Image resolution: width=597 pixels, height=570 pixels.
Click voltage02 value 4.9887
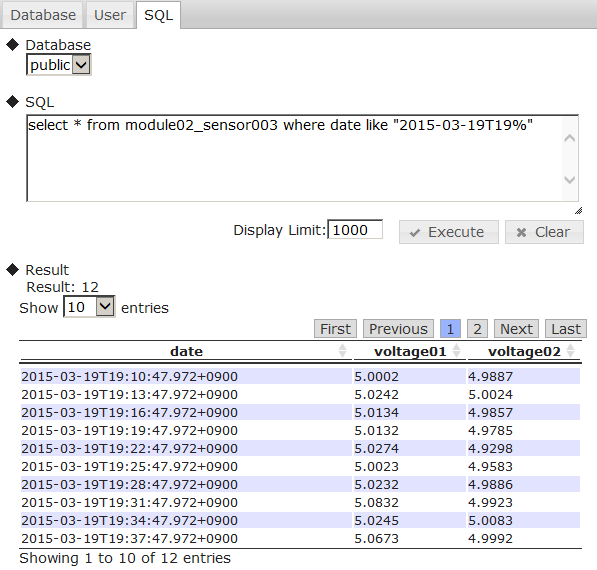click(x=490, y=376)
